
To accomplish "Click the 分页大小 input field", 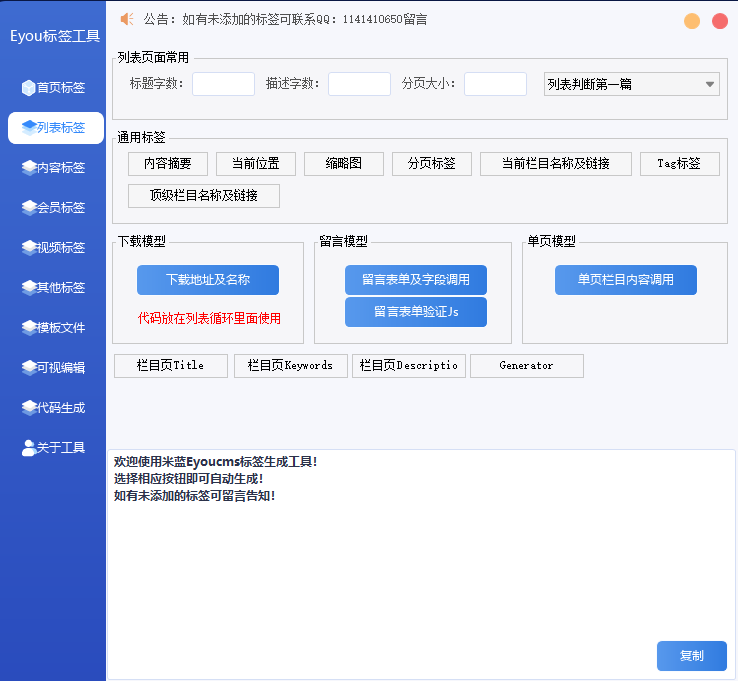I will tap(496, 84).
